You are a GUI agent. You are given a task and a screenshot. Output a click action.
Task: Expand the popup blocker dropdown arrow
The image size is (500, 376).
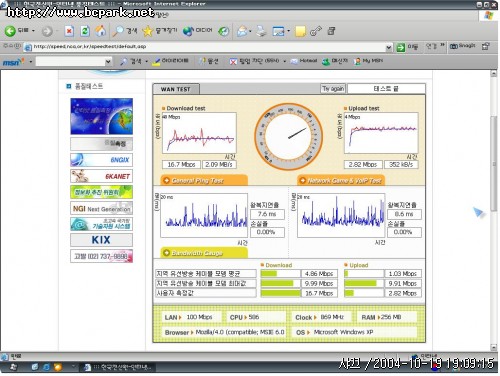[x=285, y=61]
